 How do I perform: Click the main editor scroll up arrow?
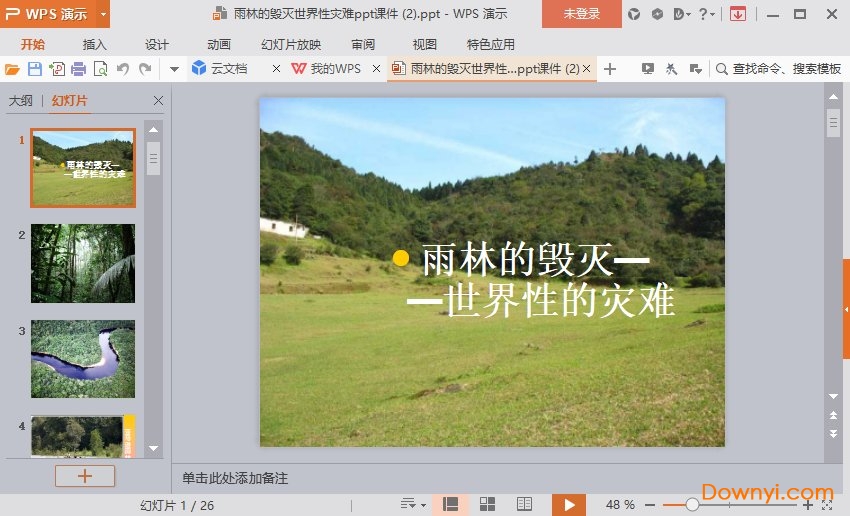click(833, 96)
